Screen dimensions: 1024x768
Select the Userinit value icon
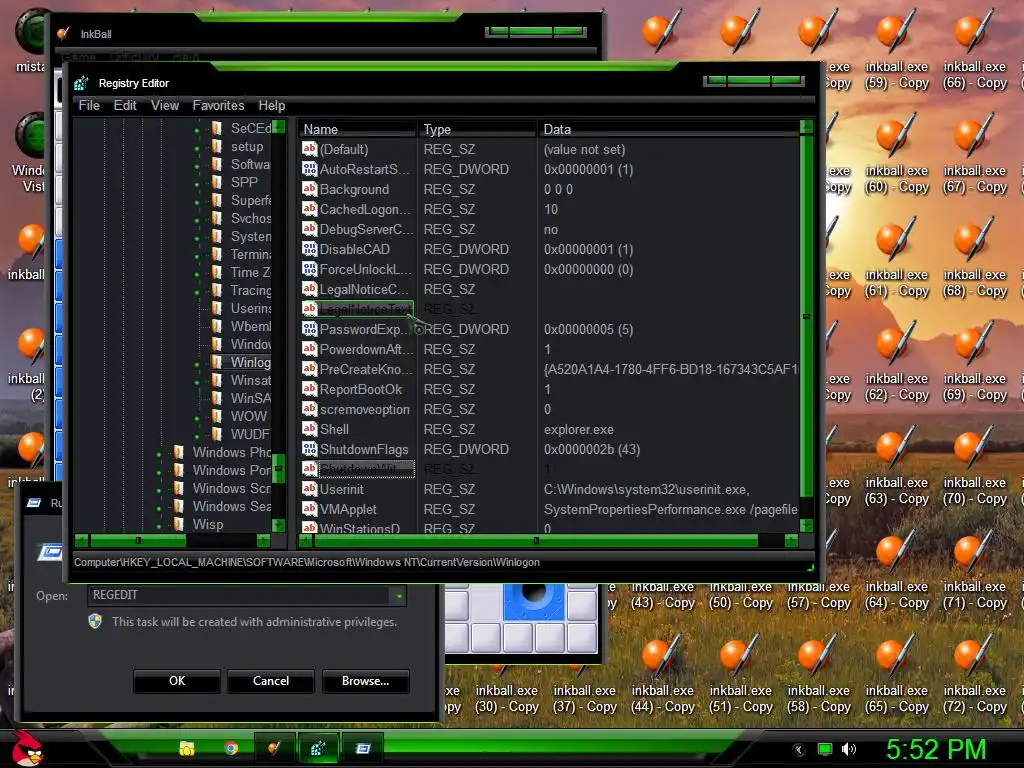point(310,488)
